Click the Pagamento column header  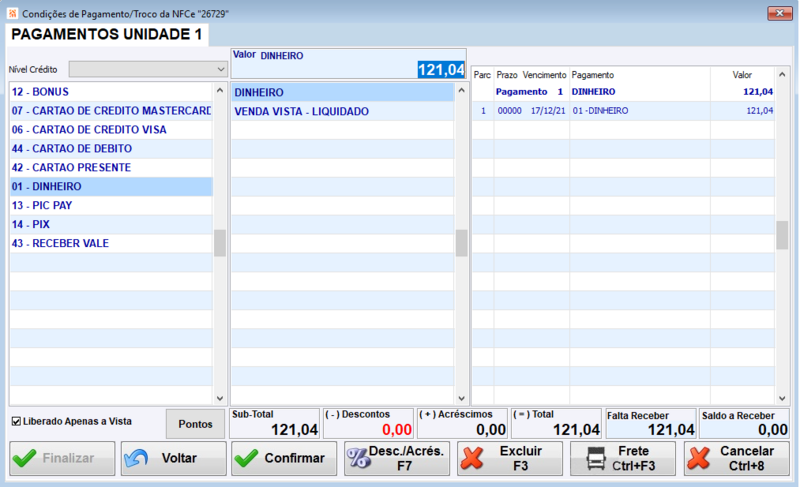pyautogui.click(x=592, y=75)
